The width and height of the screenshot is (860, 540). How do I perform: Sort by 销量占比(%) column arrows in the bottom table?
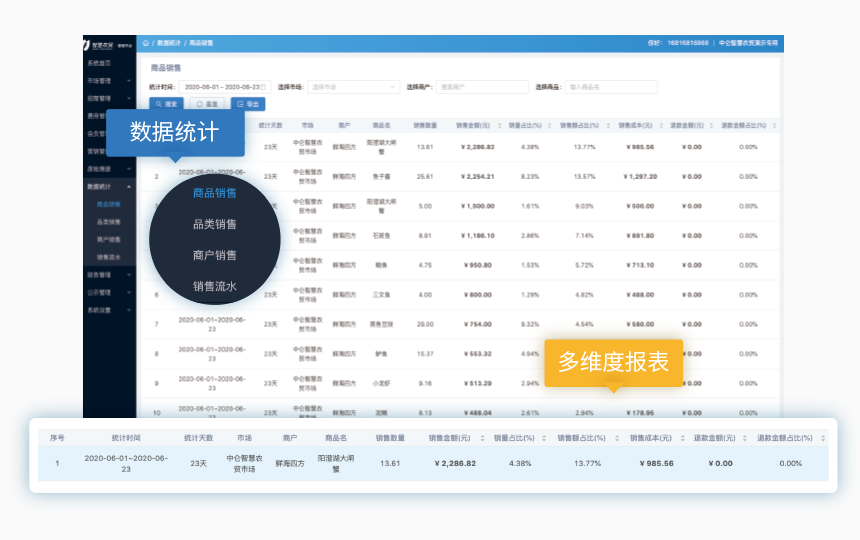(544, 438)
